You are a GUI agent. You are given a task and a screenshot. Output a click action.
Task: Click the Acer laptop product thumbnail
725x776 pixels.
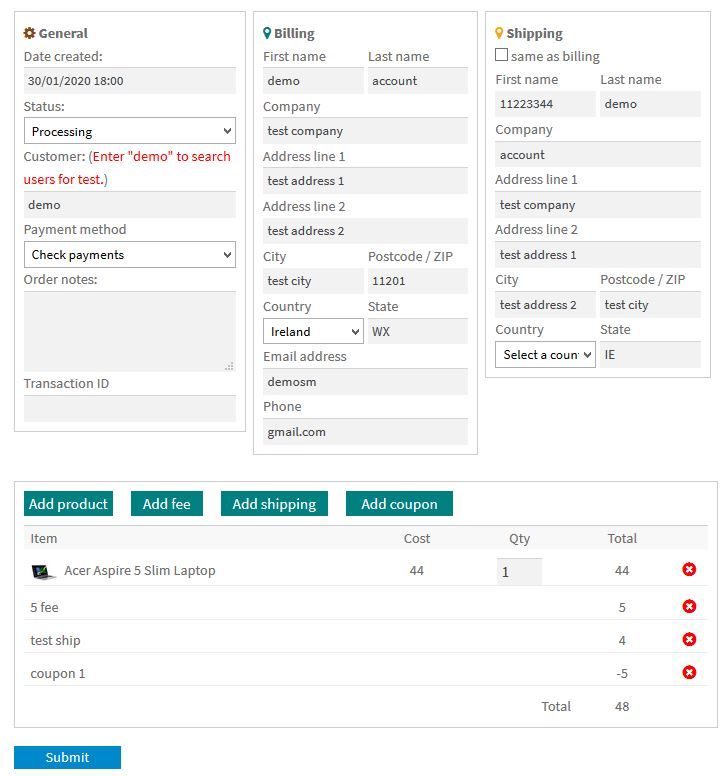point(43,572)
